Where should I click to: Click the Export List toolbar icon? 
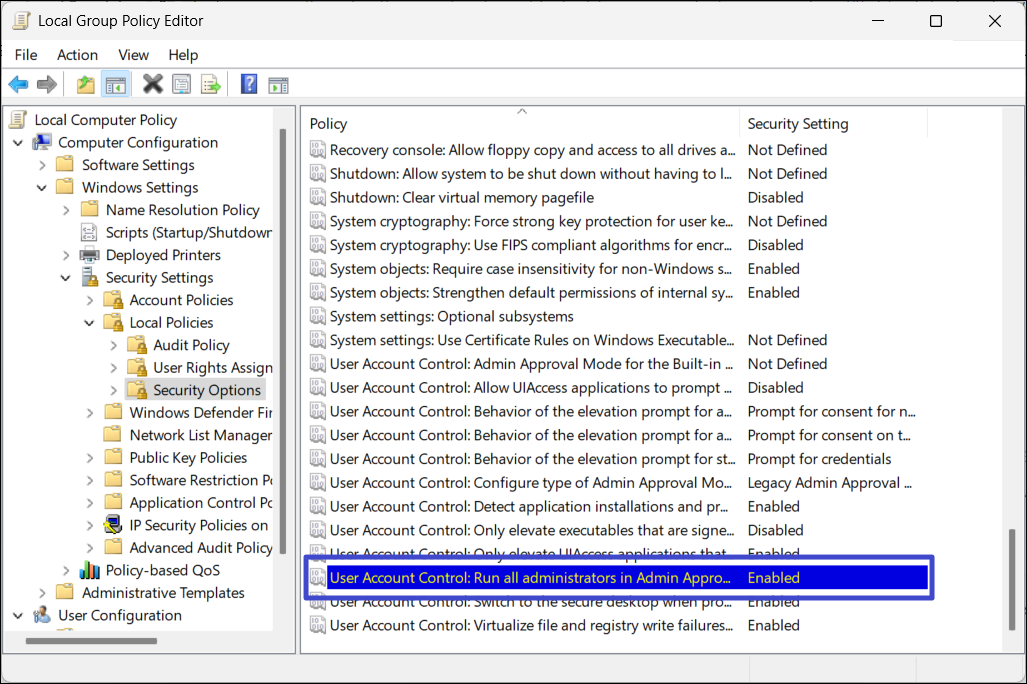[211, 85]
